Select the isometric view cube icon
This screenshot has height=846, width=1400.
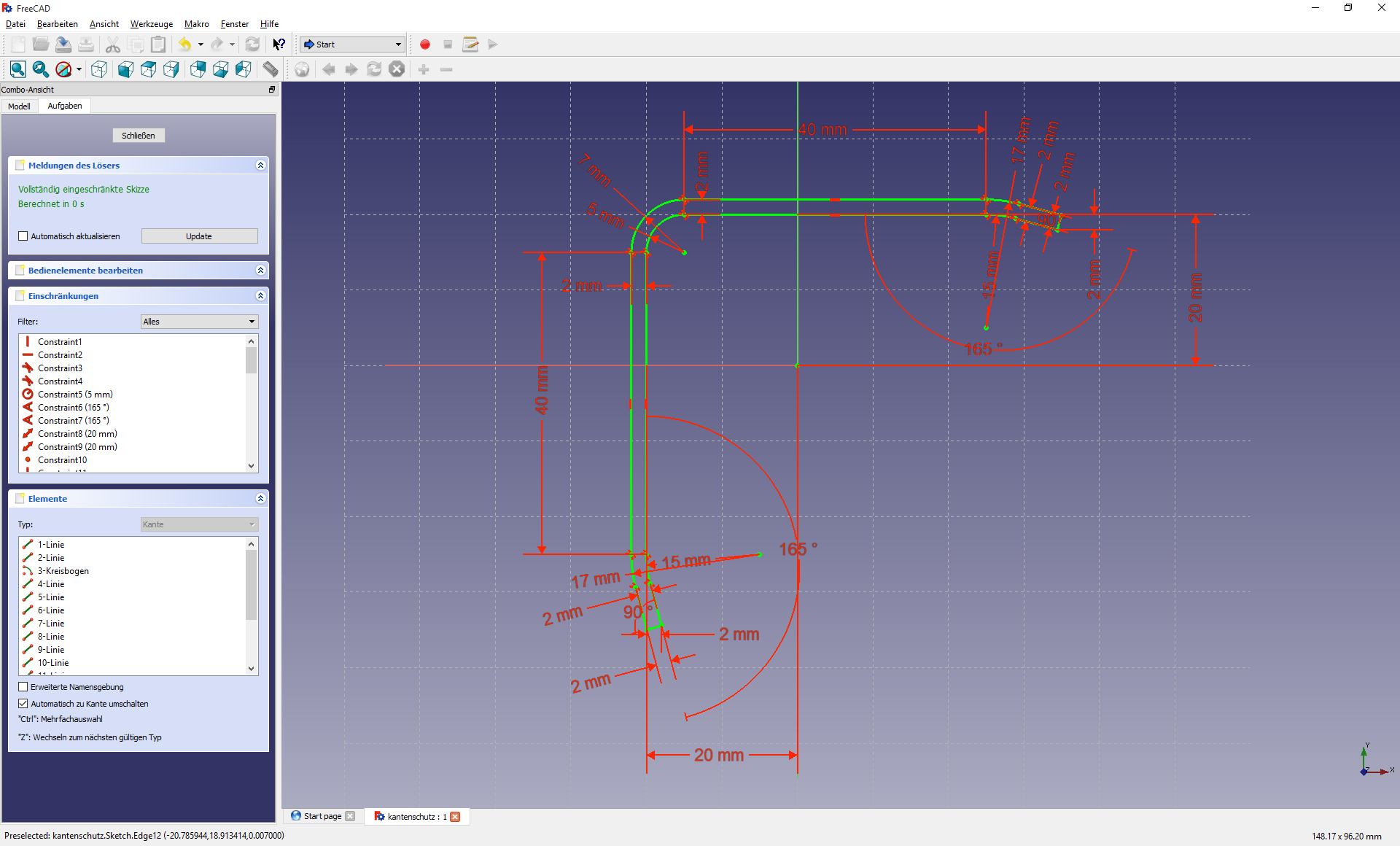tap(99, 69)
